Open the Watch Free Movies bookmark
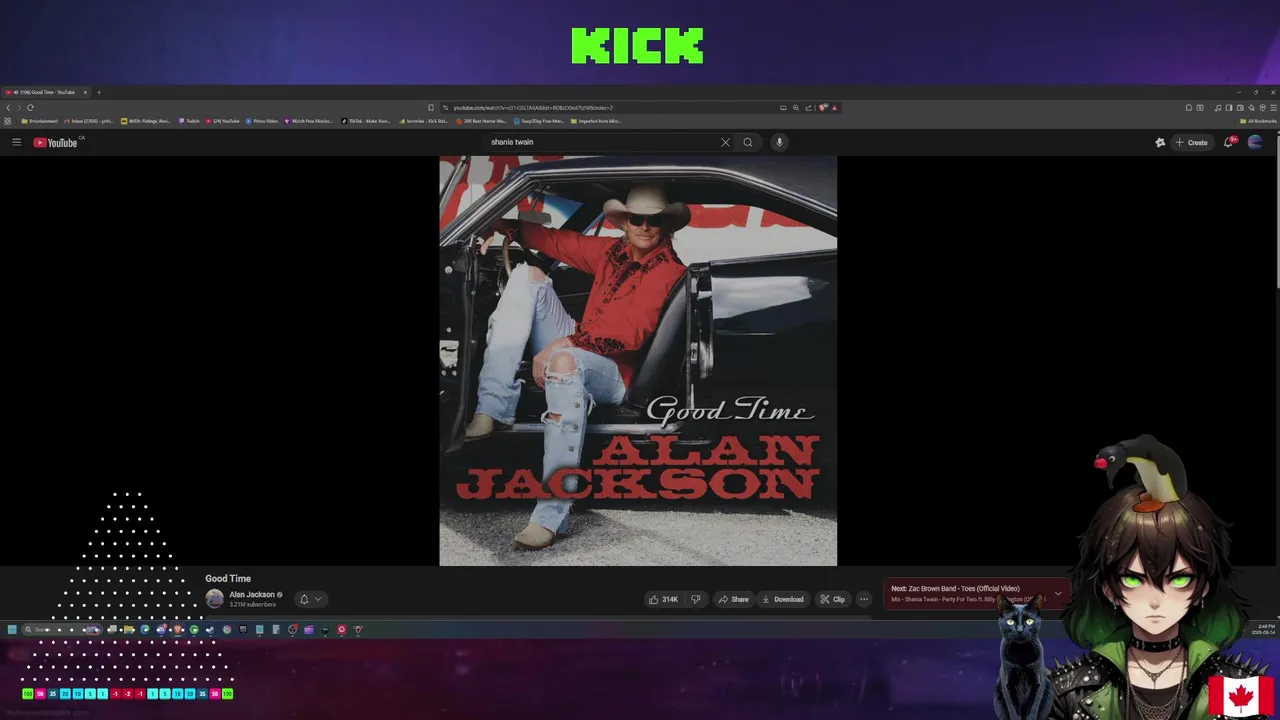The height and width of the screenshot is (720, 1280). pos(309,121)
